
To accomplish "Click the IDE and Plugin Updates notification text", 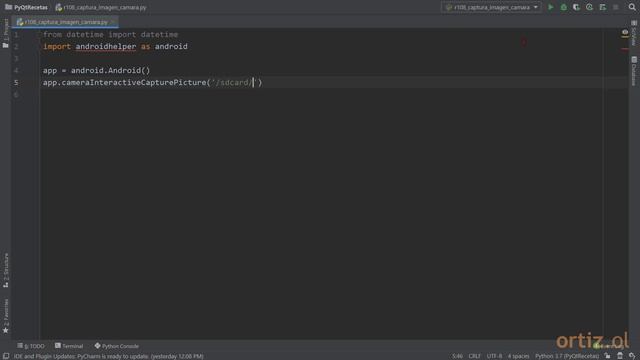I will 109,356.
